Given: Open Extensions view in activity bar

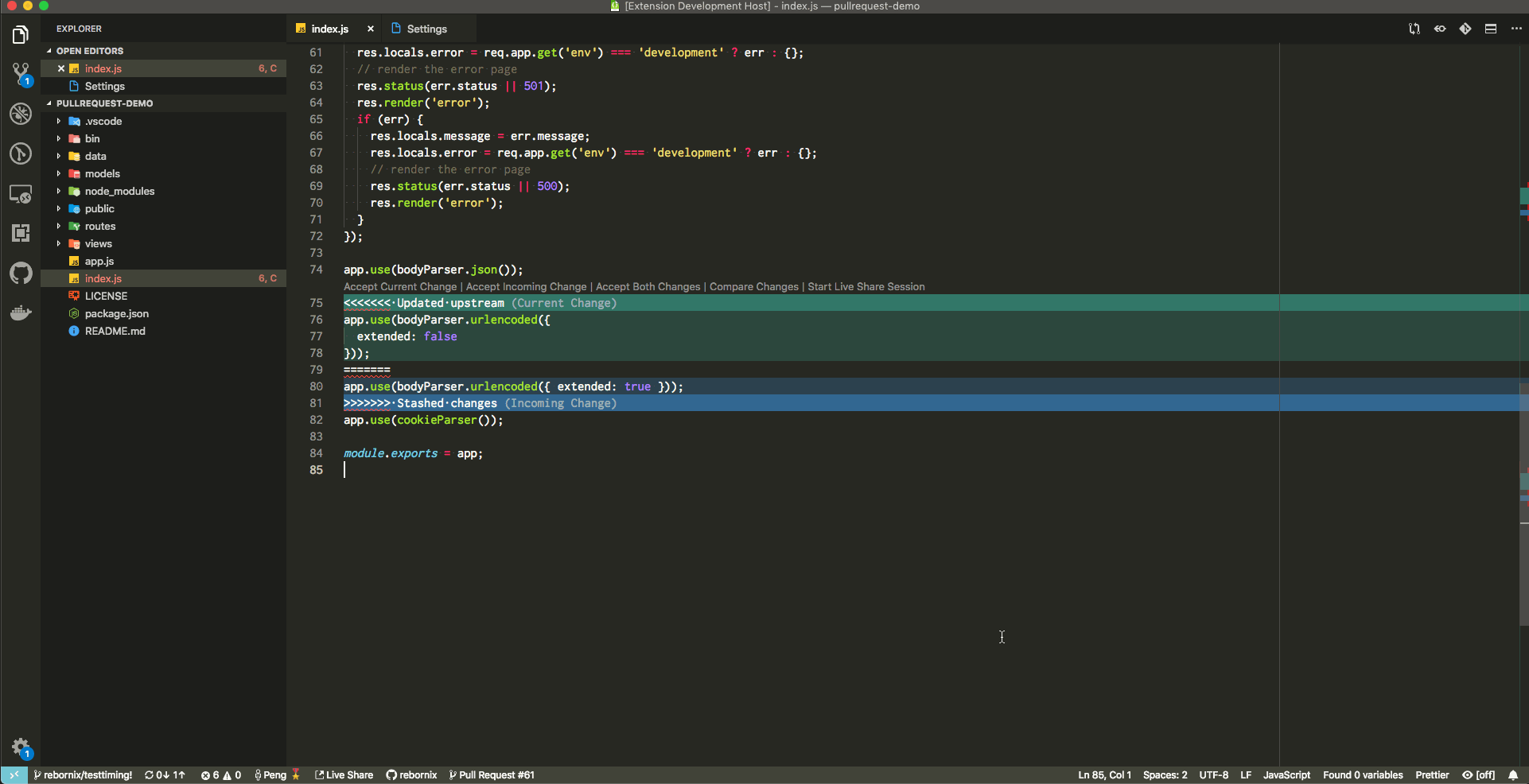Looking at the screenshot, I should pos(21,233).
